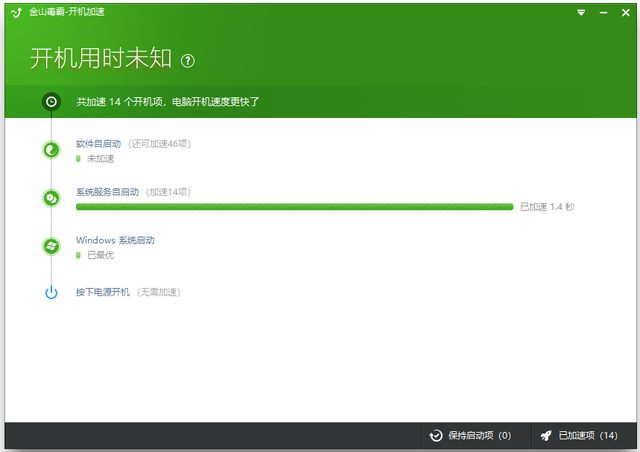Viewport: 640px width, 452px height.
Task: Click the clock icon on the summary bar
Action: pos(51,101)
